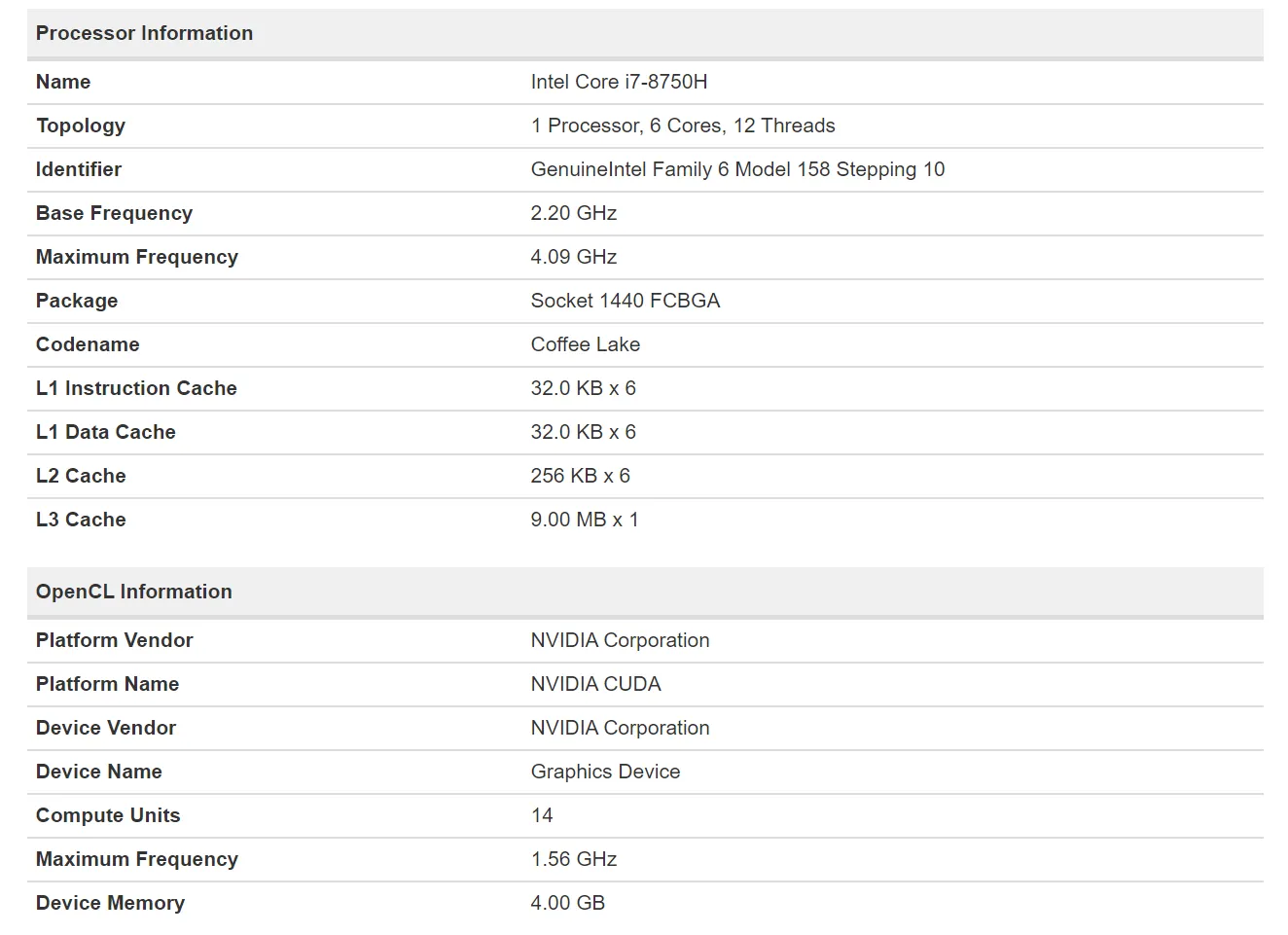
Task: Click the Graphics Device name value
Action: (604, 772)
